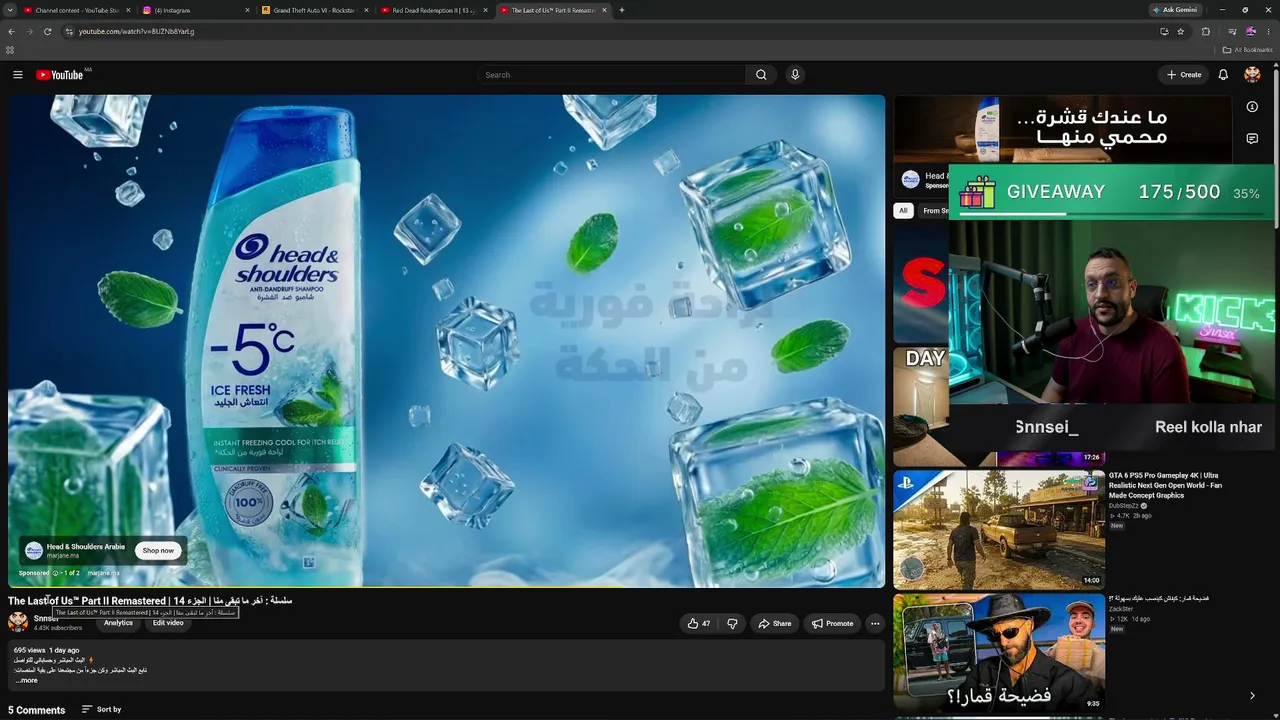1280x720 pixels.
Task: Open YouTube notifications bell
Action: click(x=1222, y=75)
